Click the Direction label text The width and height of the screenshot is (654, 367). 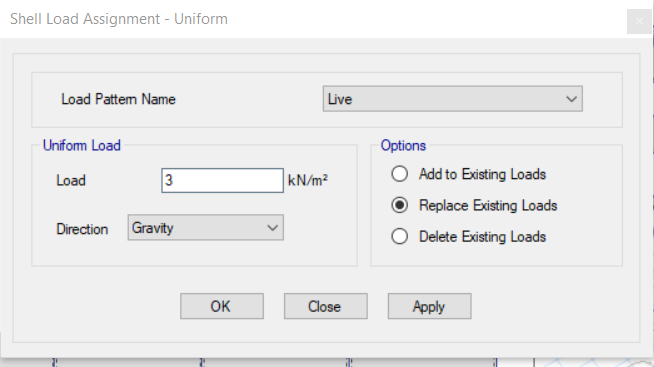tap(82, 229)
